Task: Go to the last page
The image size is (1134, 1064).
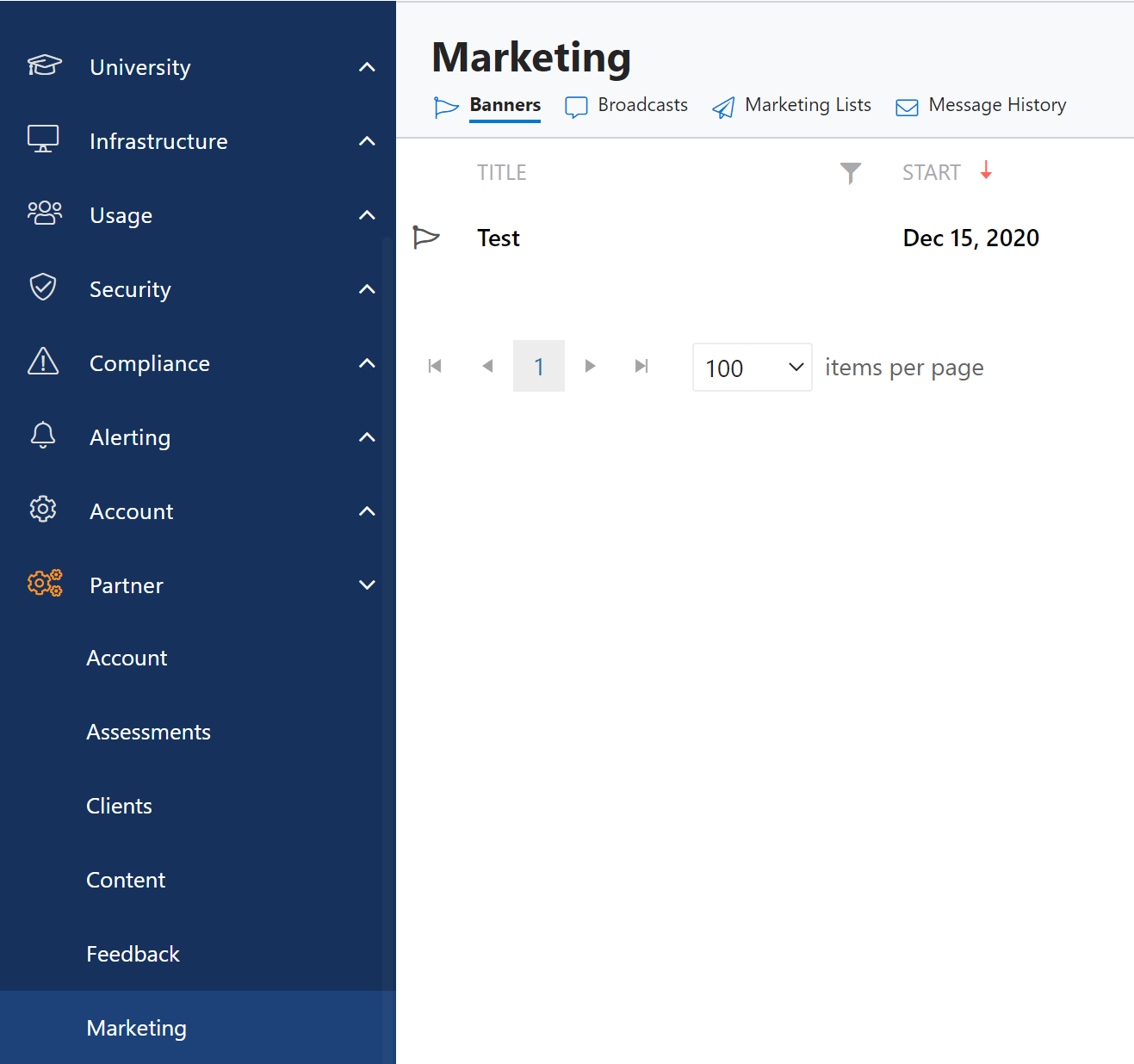Action: click(x=641, y=366)
